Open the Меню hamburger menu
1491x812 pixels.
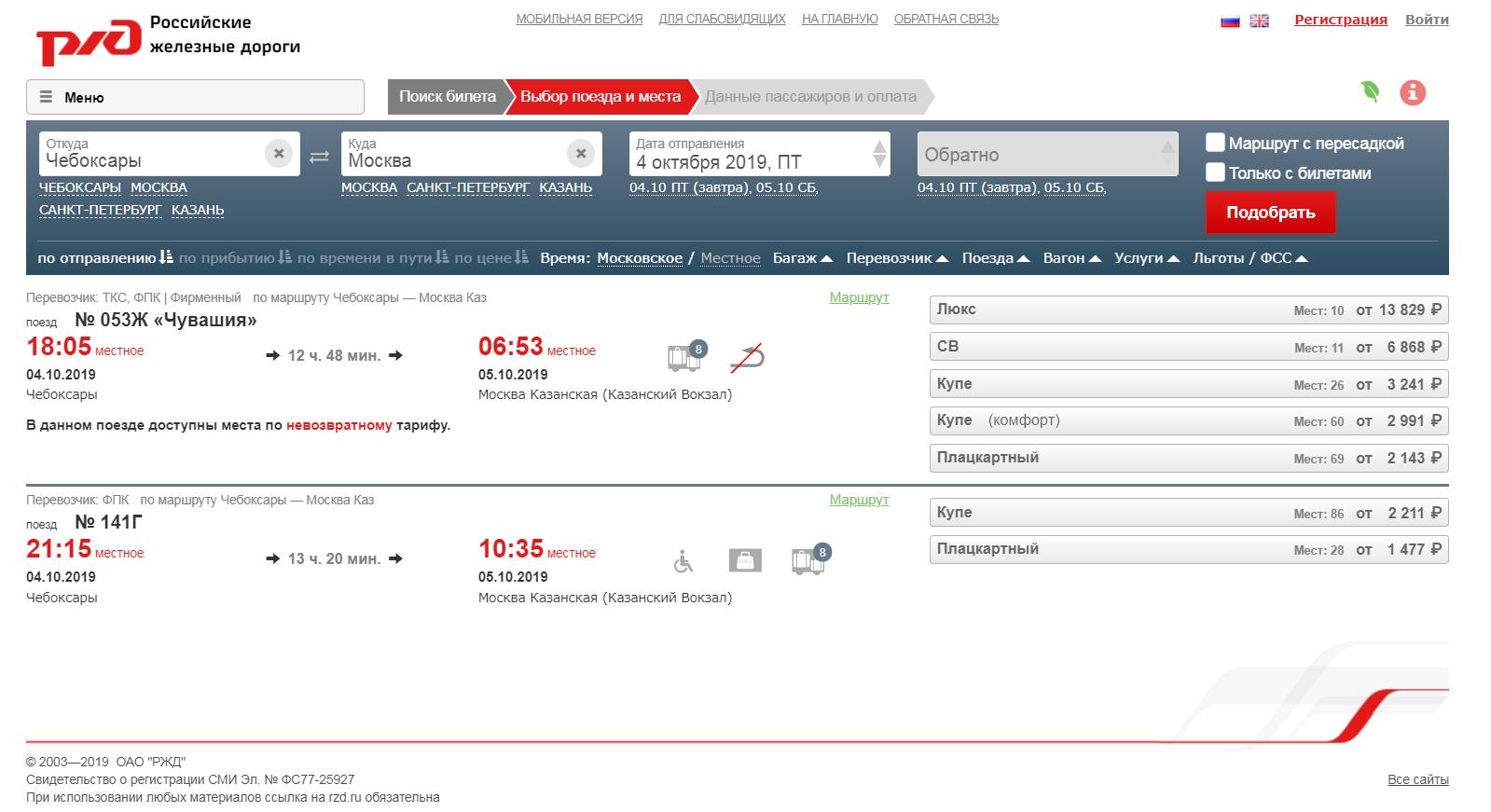tap(195, 97)
